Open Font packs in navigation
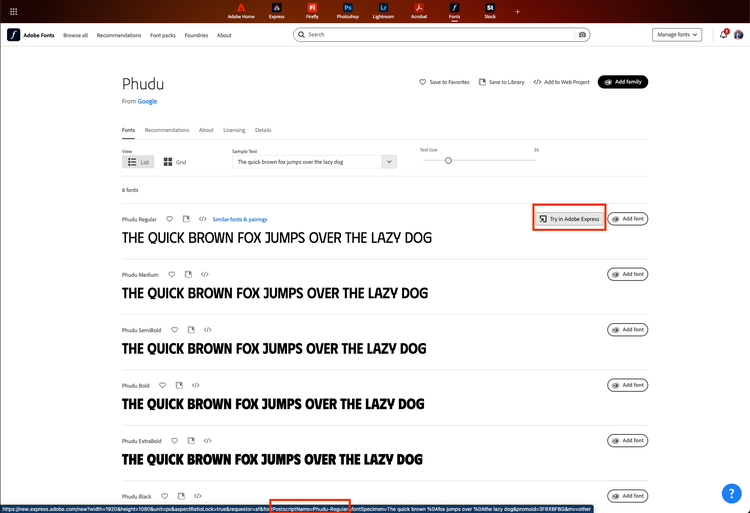The image size is (750, 513). [x=163, y=35]
